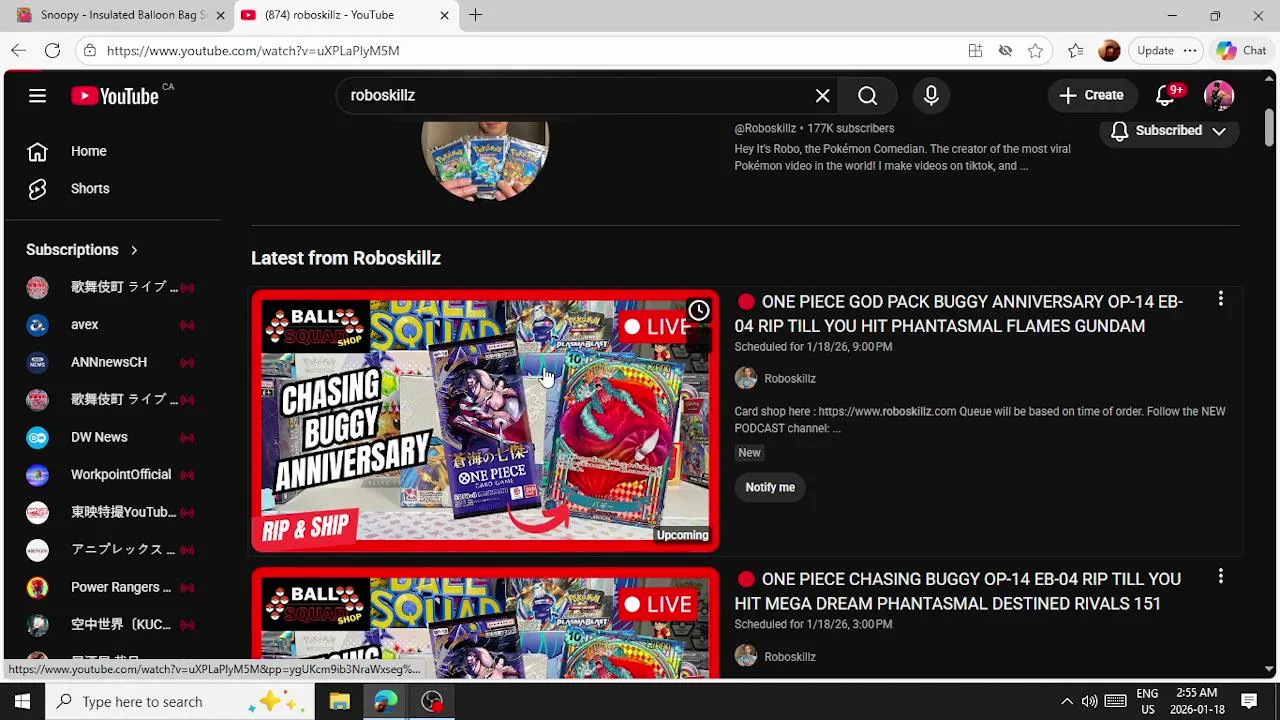Click the Windows taskbar search box

180,701
